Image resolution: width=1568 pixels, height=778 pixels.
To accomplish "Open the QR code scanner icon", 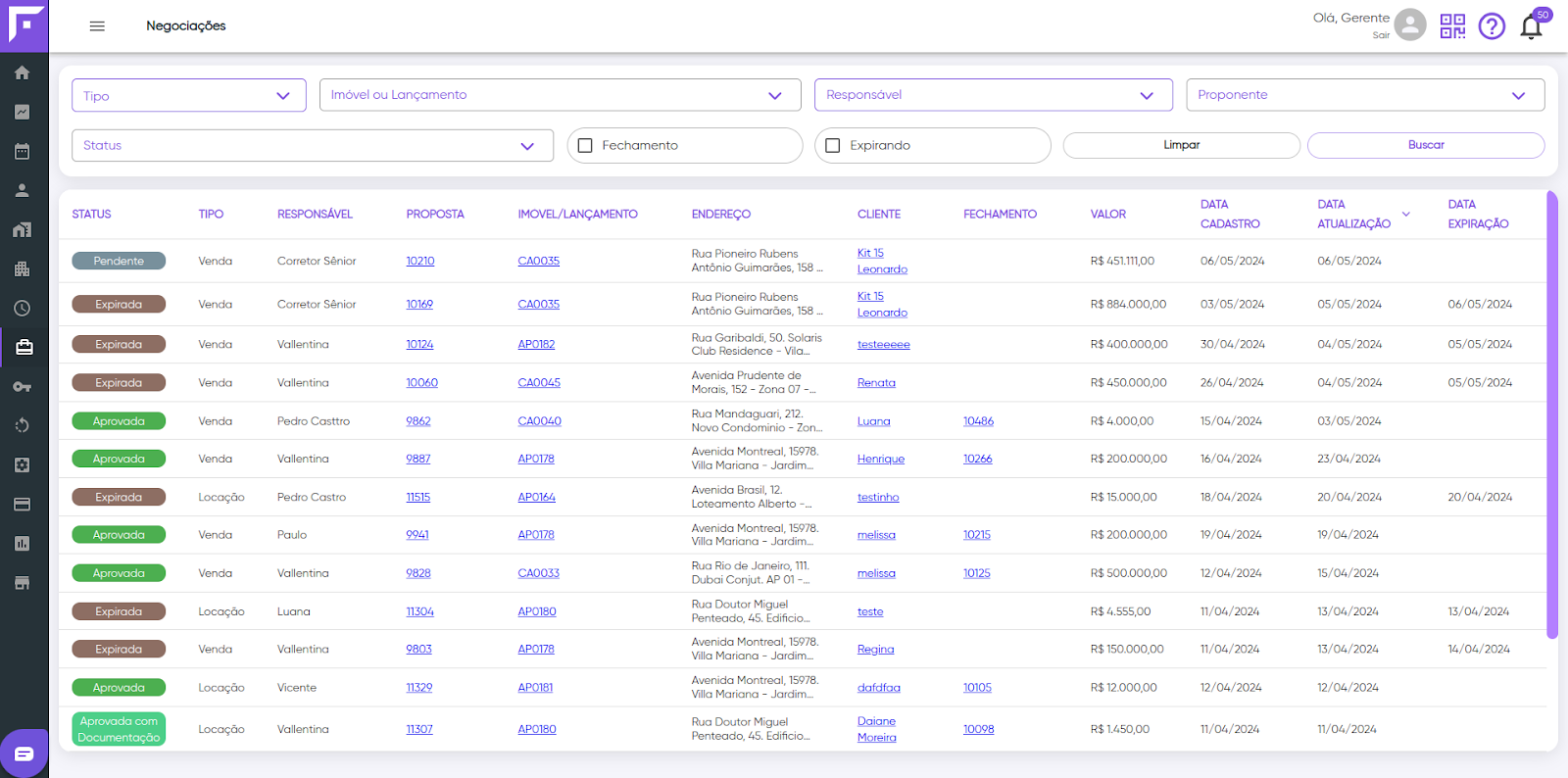I will [x=1452, y=26].
